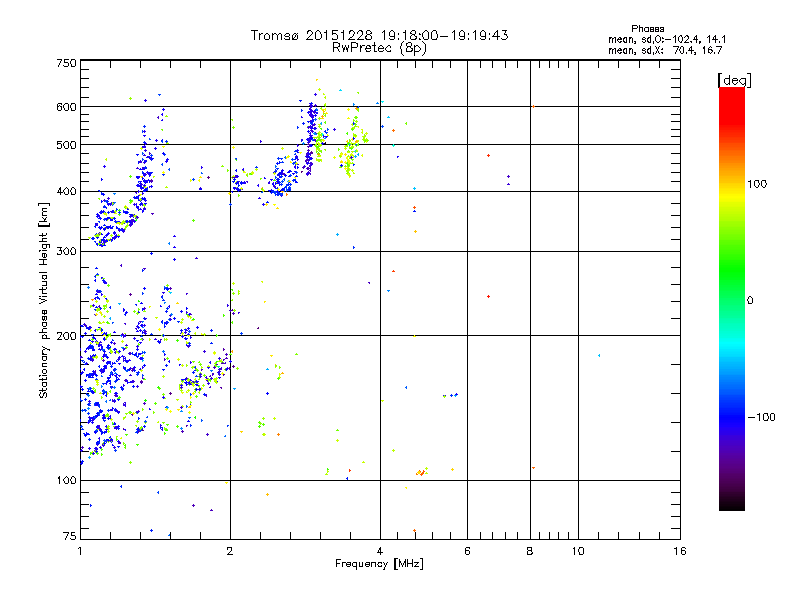Image resolution: width=800 pixels, height=600 pixels.
Task: Click the '[deg]' colorbar unit label
Action: click(x=734, y=80)
